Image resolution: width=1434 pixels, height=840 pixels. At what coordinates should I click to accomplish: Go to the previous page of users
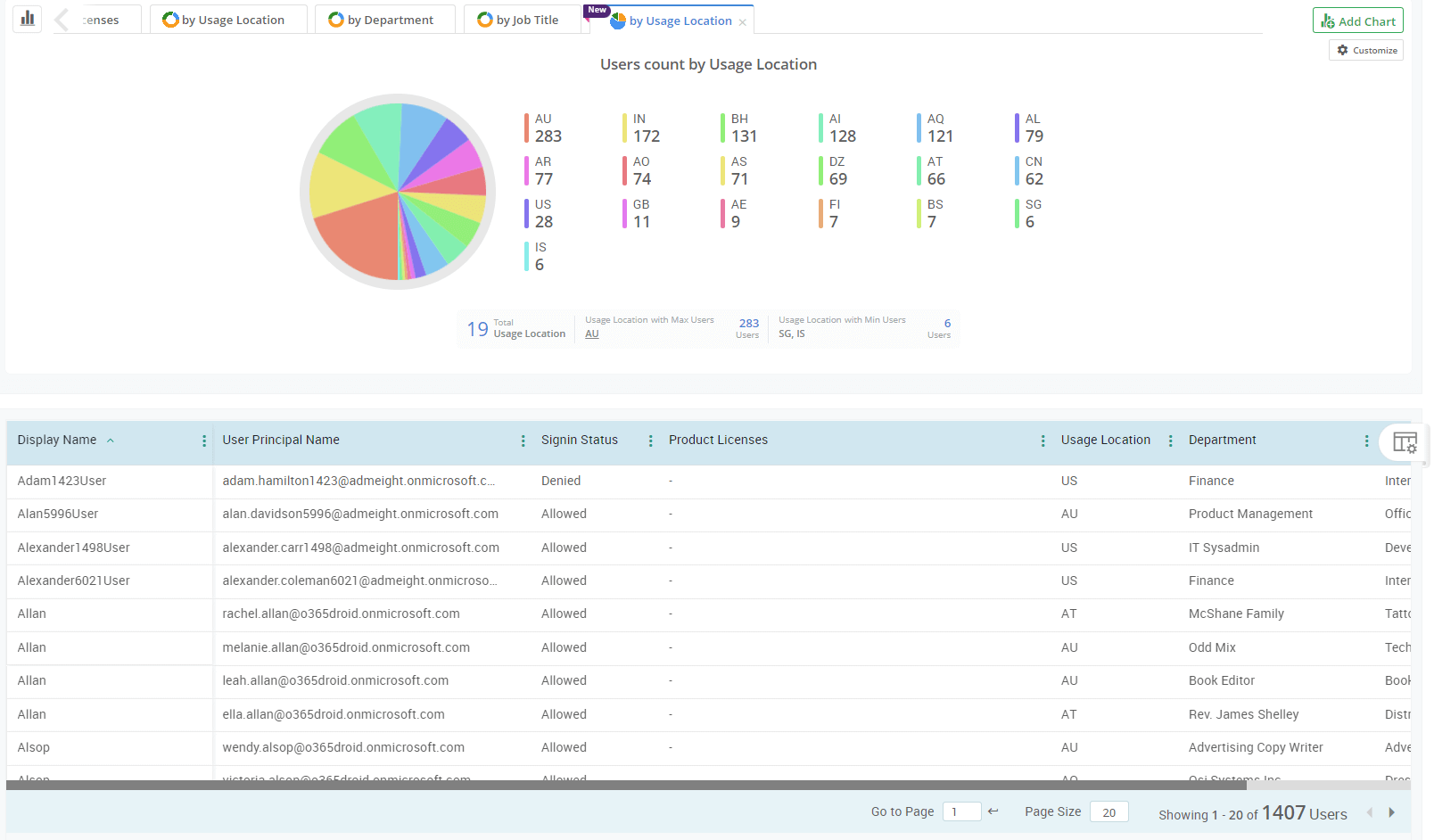[x=1369, y=812]
